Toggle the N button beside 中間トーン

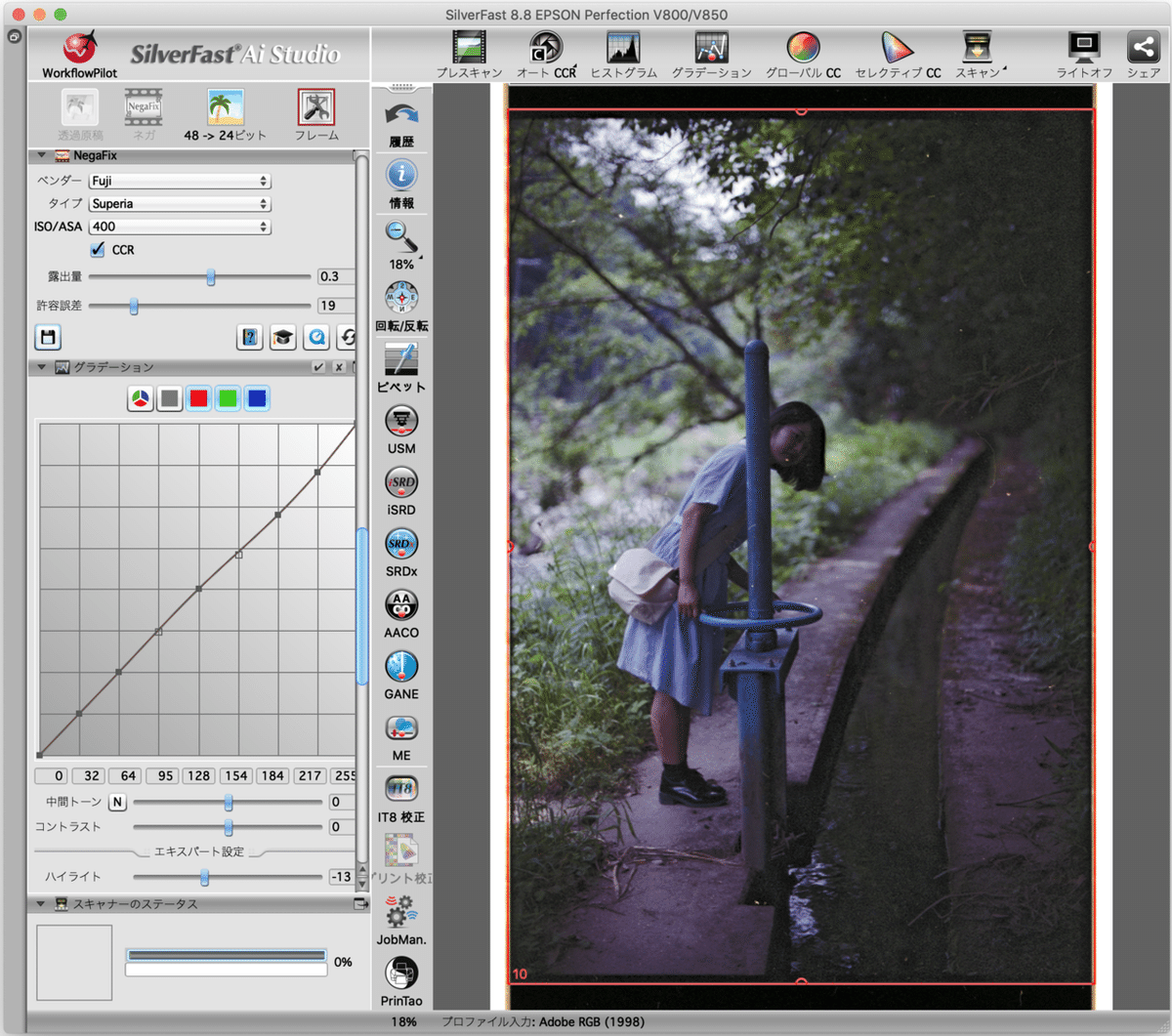coord(117,803)
